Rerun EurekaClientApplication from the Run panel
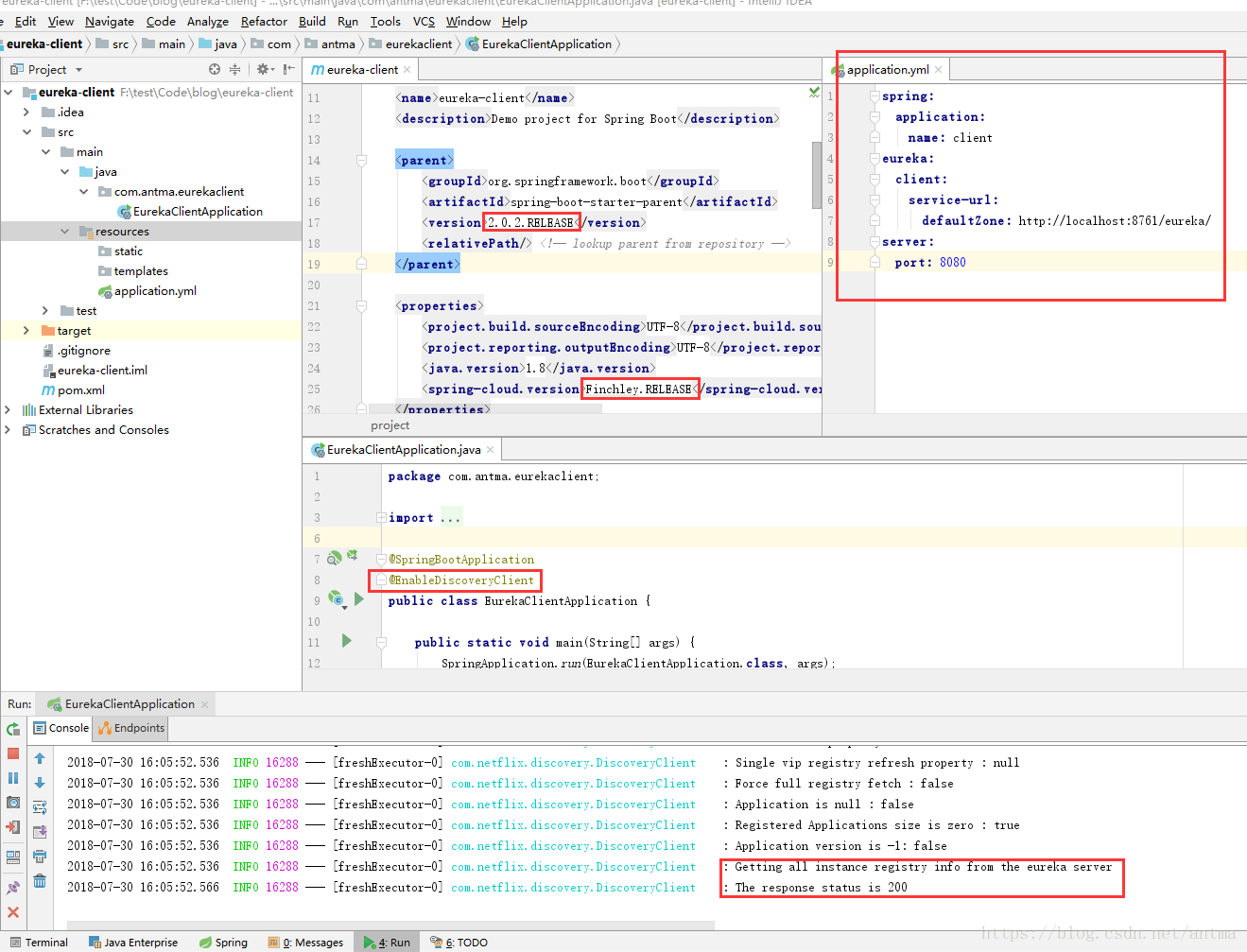 coord(13,729)
